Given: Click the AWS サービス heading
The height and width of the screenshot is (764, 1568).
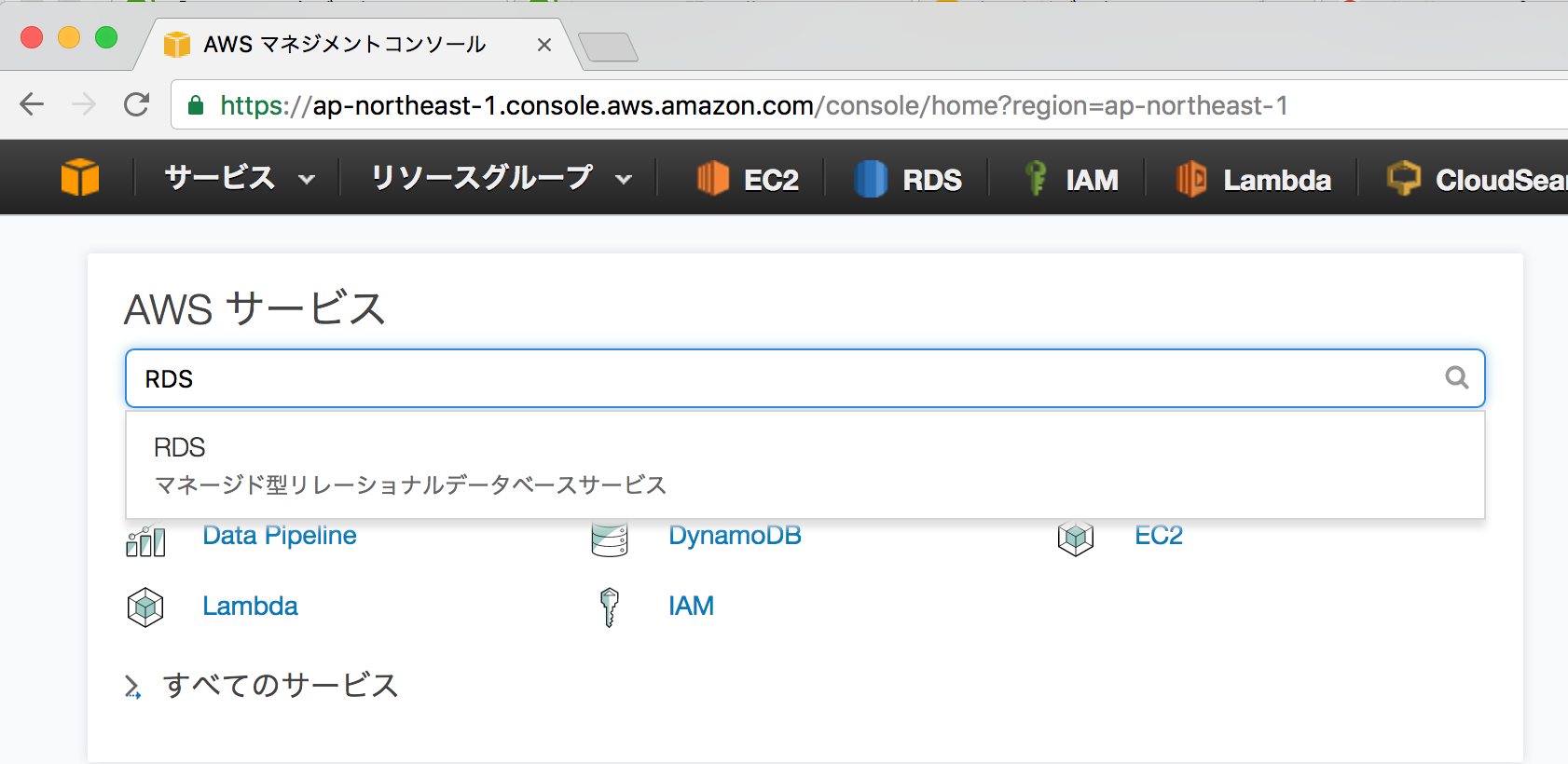Looking at the screenshot, I should [x=254, y=308].
